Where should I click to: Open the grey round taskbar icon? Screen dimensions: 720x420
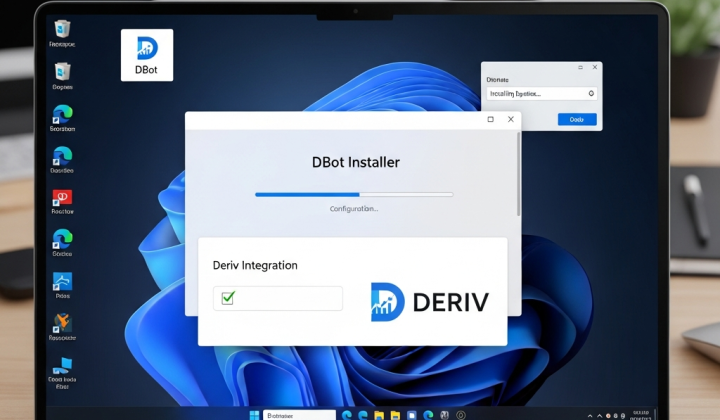coord(444,415)
